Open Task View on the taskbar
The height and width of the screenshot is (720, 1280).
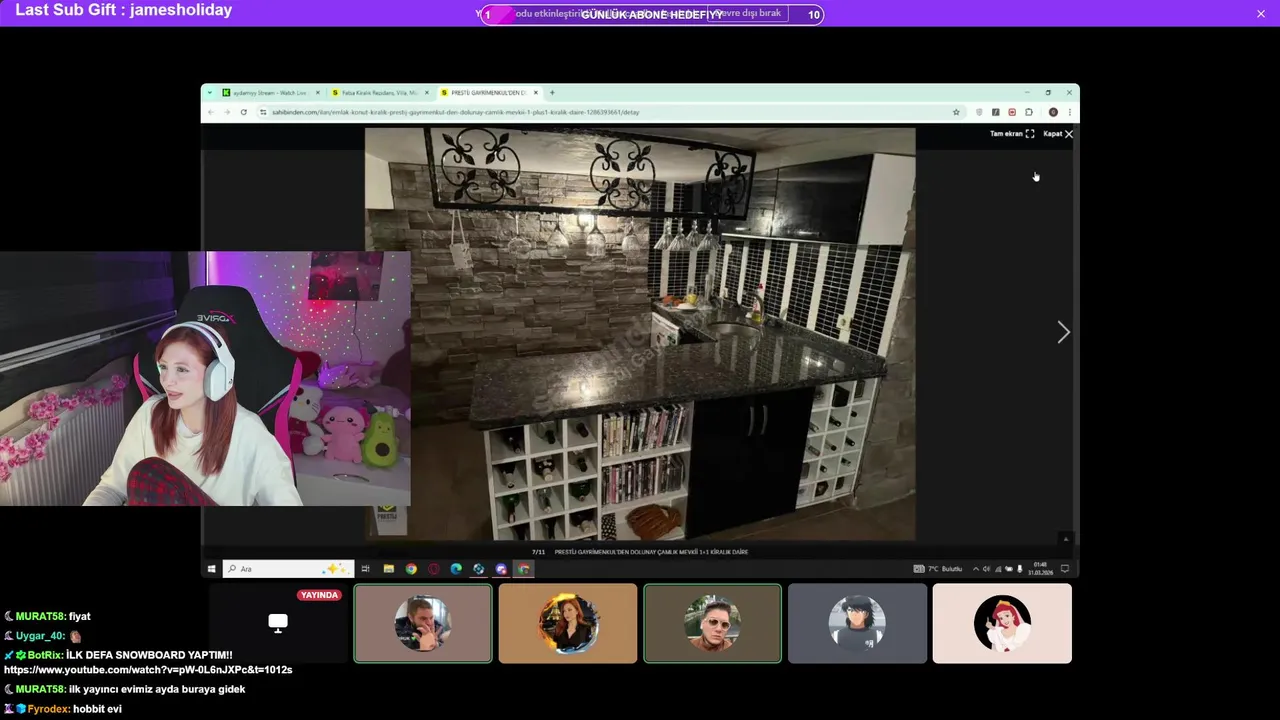365,569
